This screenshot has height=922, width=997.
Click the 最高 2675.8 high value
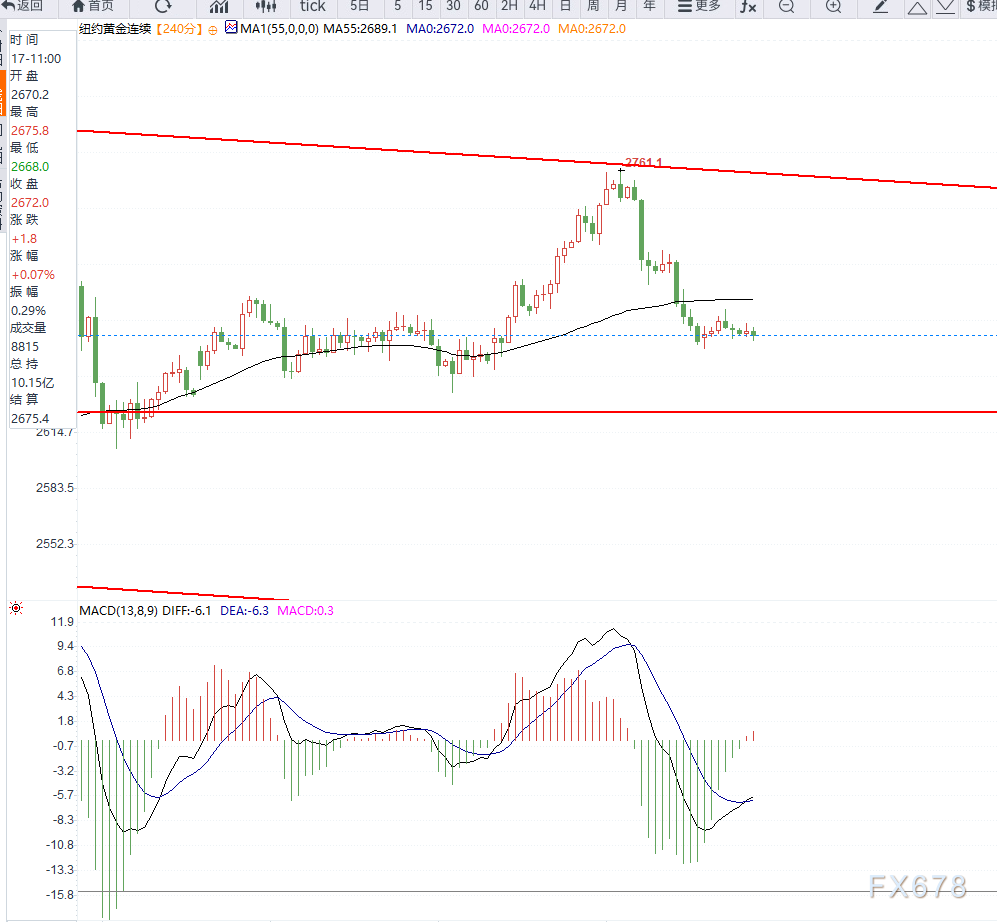(x=30, y=130)
